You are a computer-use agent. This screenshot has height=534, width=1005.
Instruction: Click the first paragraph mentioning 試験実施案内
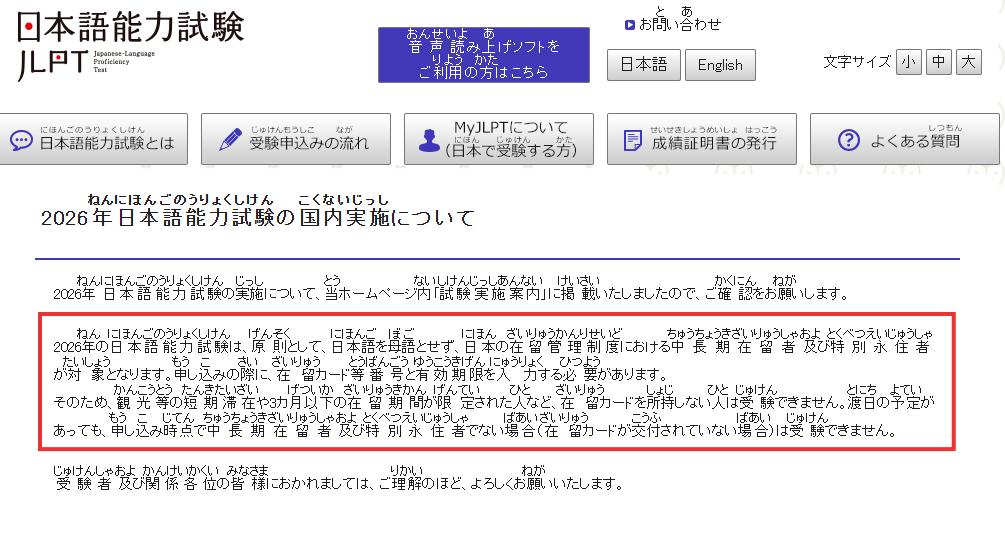pos(450,294)
